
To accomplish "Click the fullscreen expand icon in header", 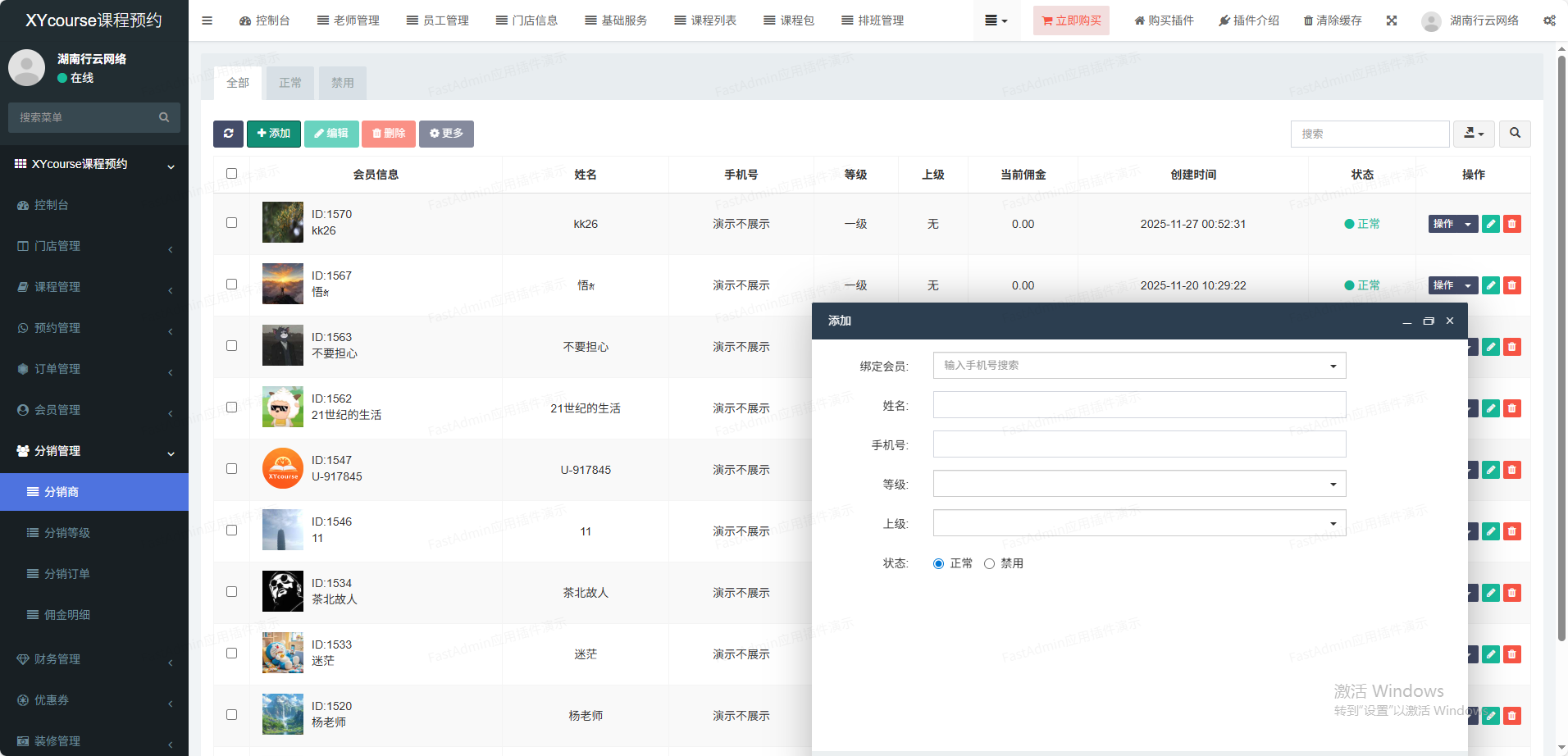I will click(x=1392, y=20).
